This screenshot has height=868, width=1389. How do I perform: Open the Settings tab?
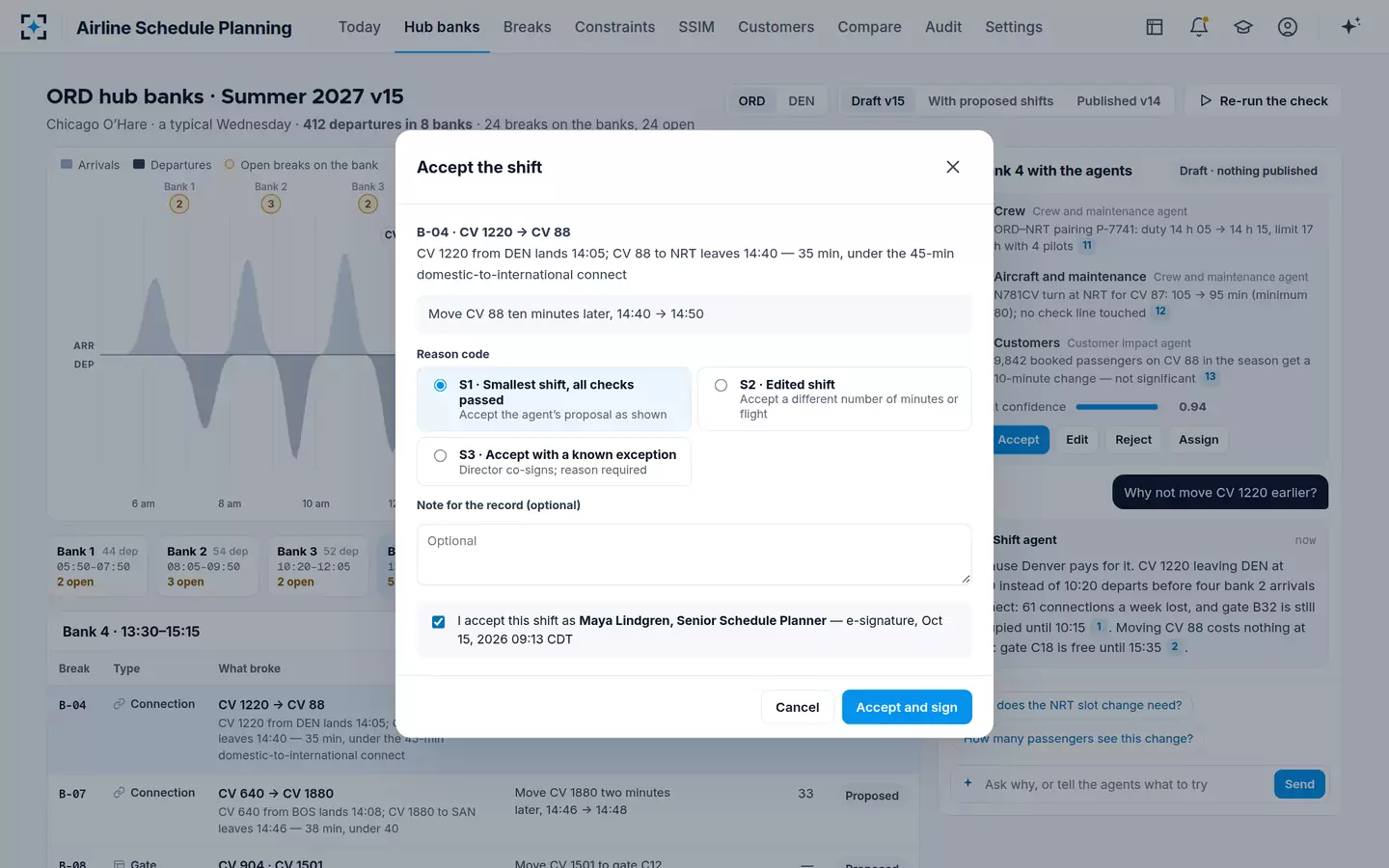click(x=1014, y=27)
